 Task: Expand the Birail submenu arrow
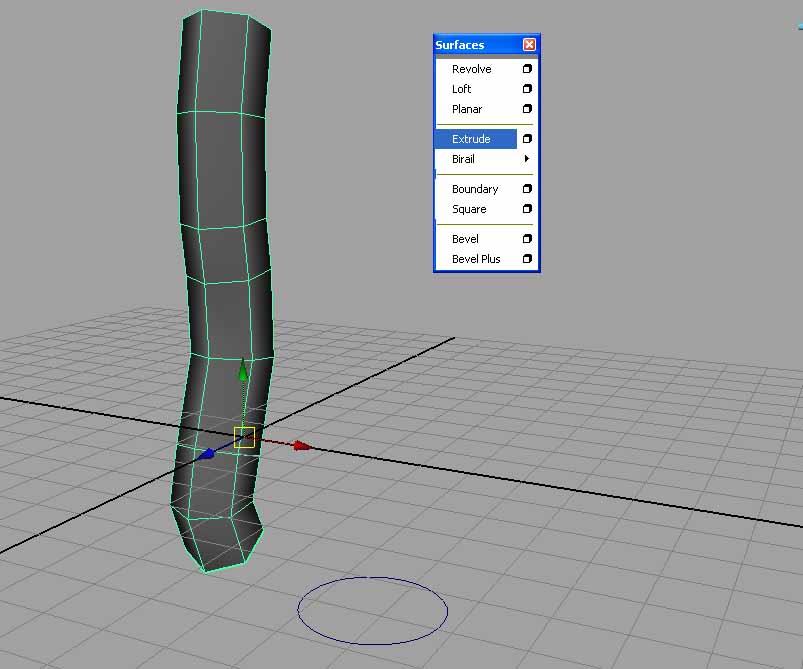point(526,159)
